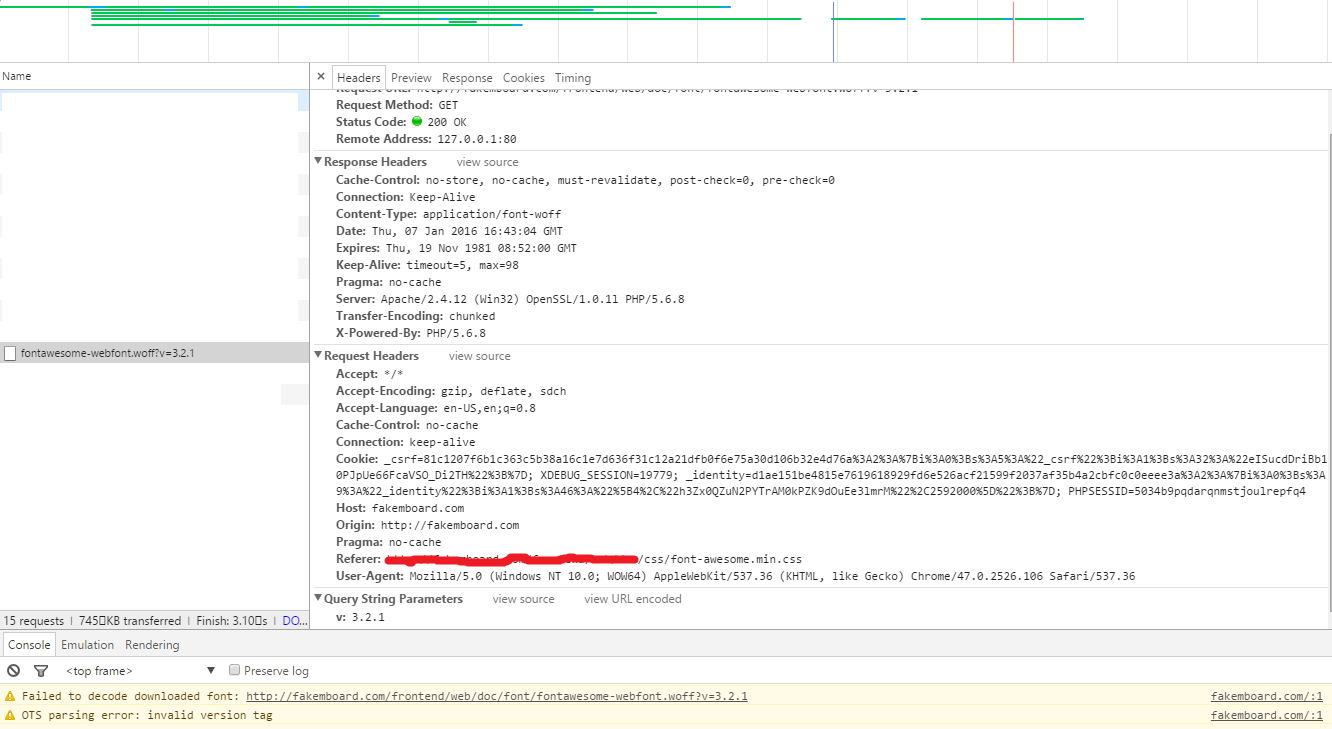Screen dimensions: 1332x729
Task: Click the Origin http://fakemboard.com line
Action: pos(427,525)
